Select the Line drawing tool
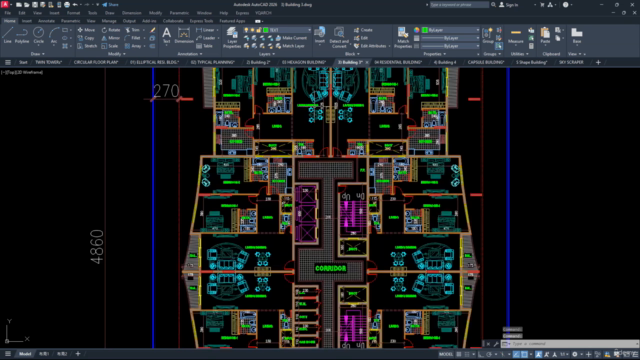Image resolution: width=640 pixels, height=360 pixels. coord(7,35)
